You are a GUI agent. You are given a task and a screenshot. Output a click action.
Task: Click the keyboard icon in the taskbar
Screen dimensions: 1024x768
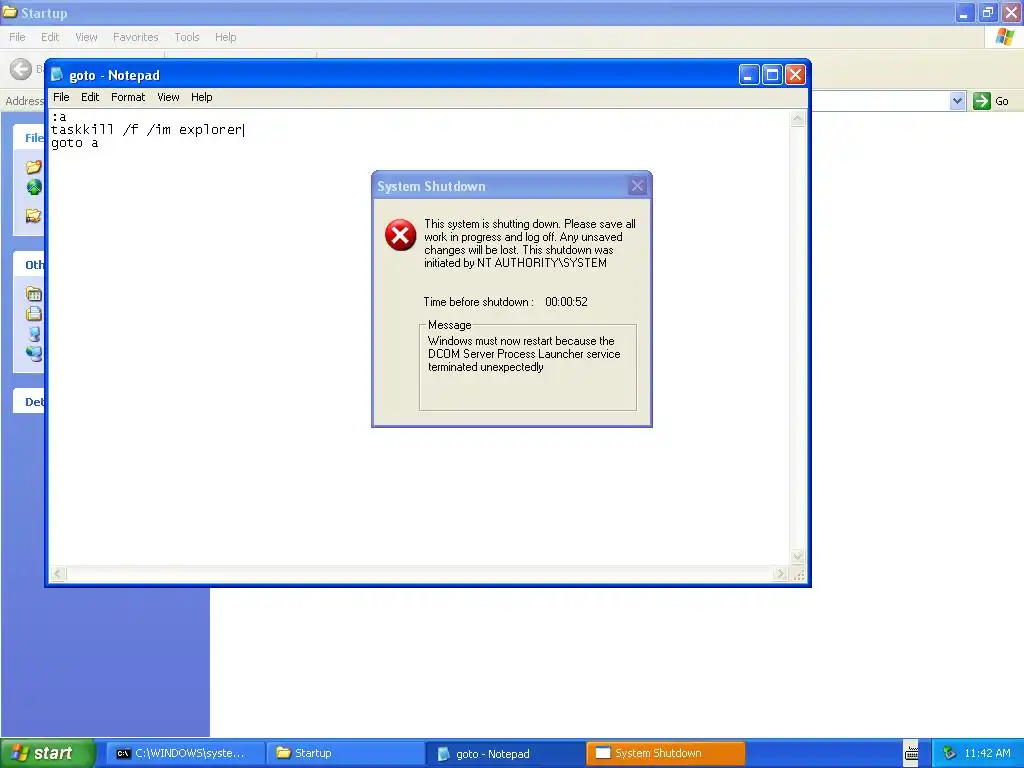[912, 754]
